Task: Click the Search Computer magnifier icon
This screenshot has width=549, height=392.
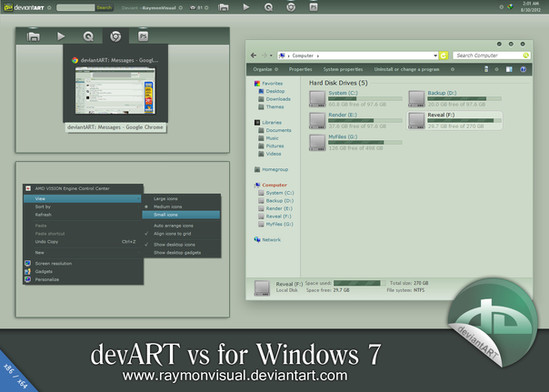Action: coord(526,55)
